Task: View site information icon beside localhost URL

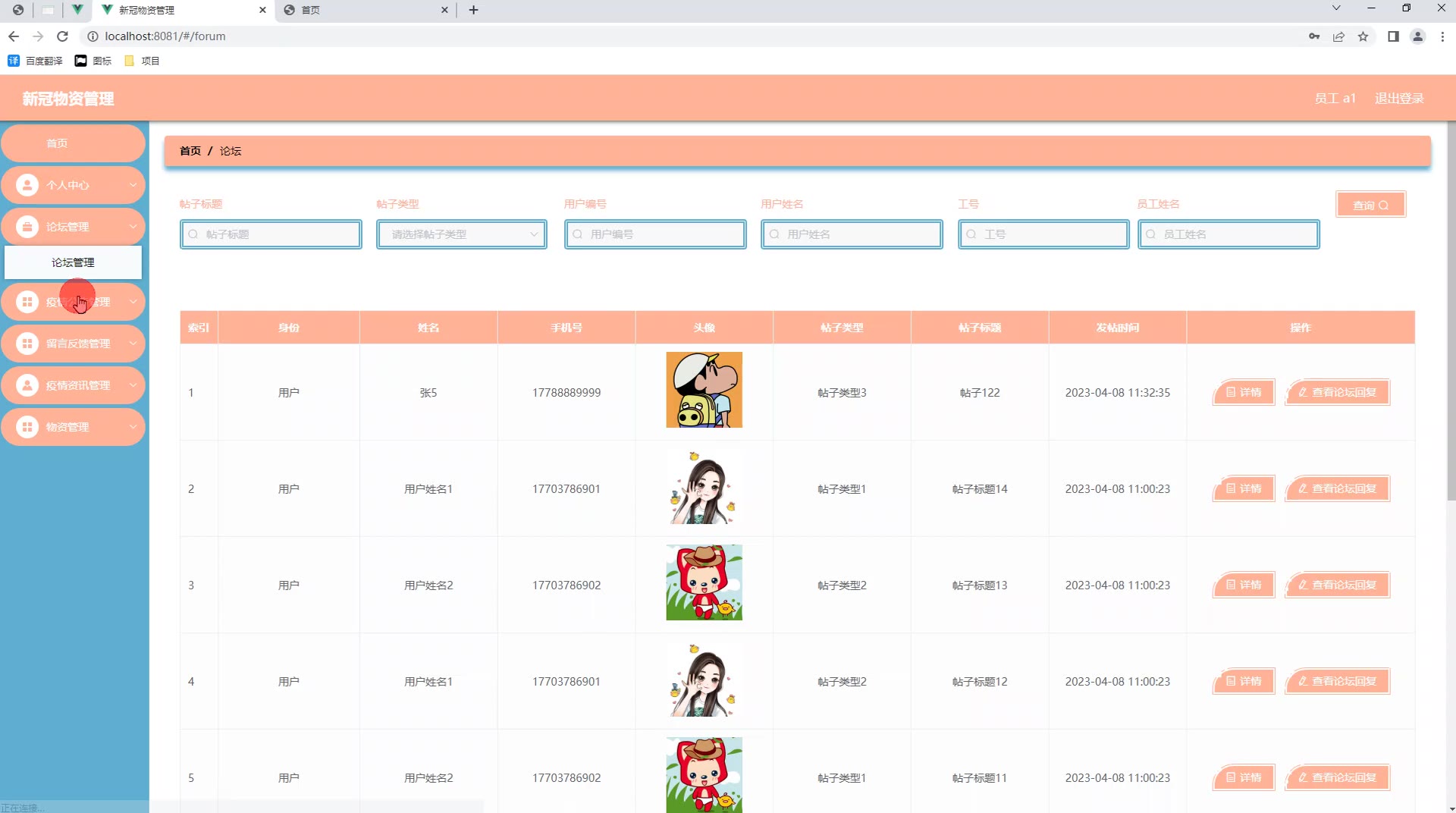Action: 93,36
